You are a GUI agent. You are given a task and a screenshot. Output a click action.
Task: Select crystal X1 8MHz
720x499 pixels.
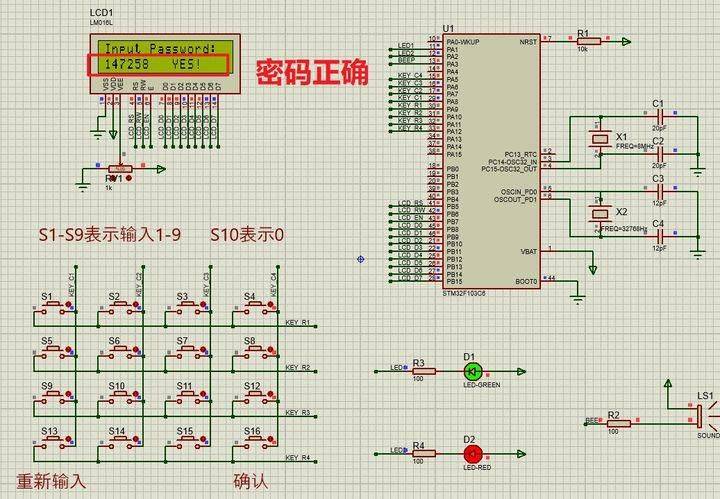[x=600, y=138]
